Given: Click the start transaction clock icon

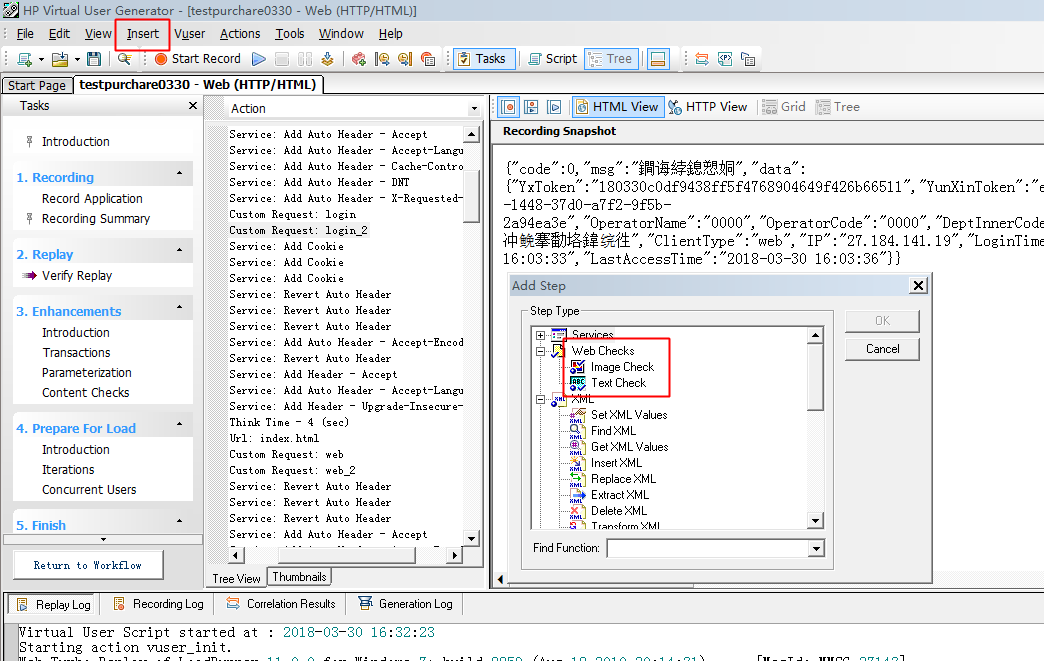Looking at the screenshot, I should pyautogui.click(x=382, y=59).
